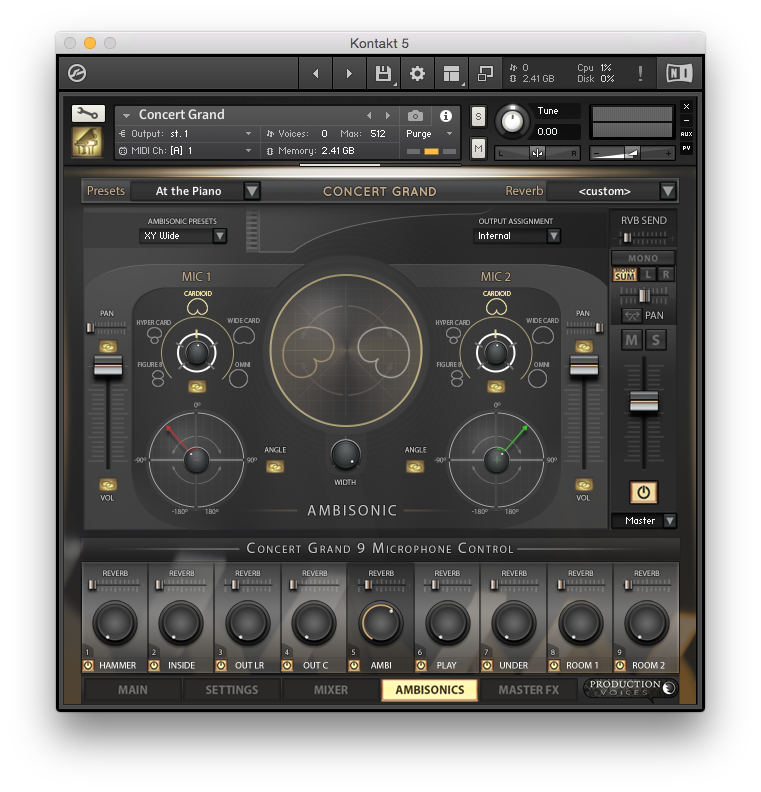The image size is (761, 792).
Task: Click the mono L button
Action: (x=647, y=274)
